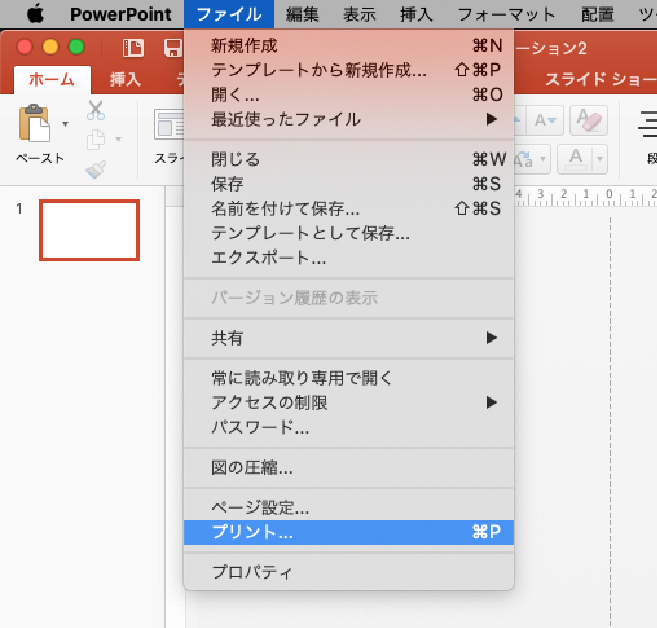Choose パスワード... entry
Image resolution: width=657 pixels, height=628 pixels.
click(349, 427)
